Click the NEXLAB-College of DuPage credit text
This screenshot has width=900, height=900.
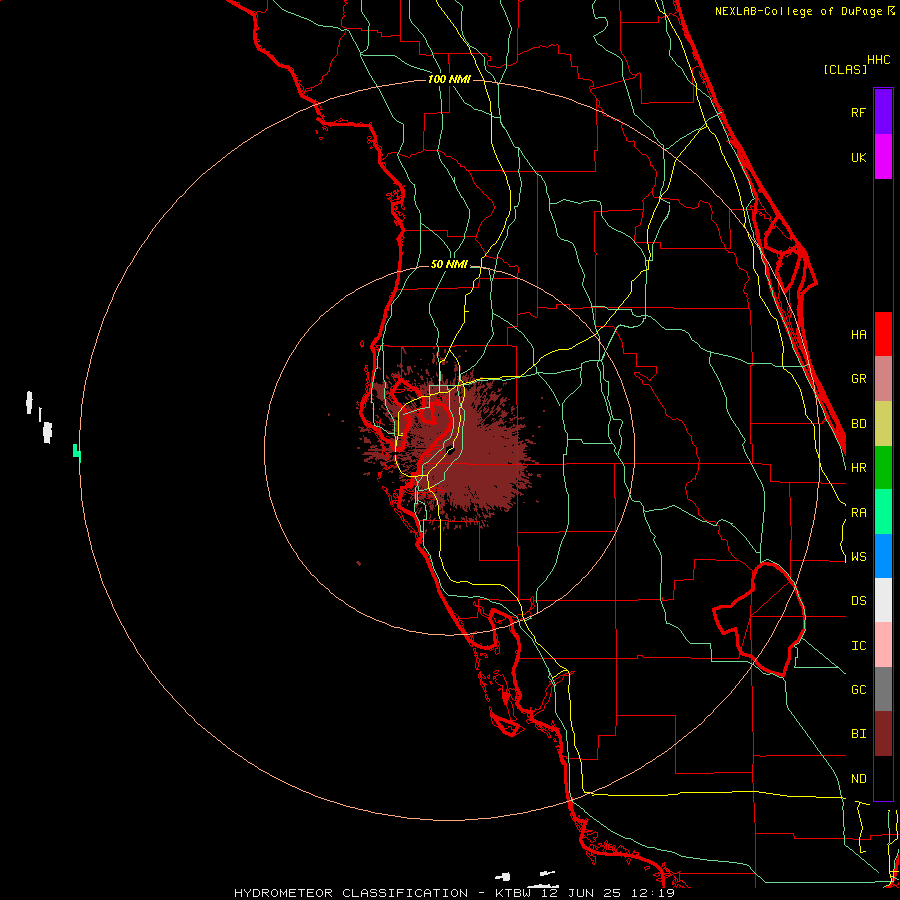pos(798,11)
